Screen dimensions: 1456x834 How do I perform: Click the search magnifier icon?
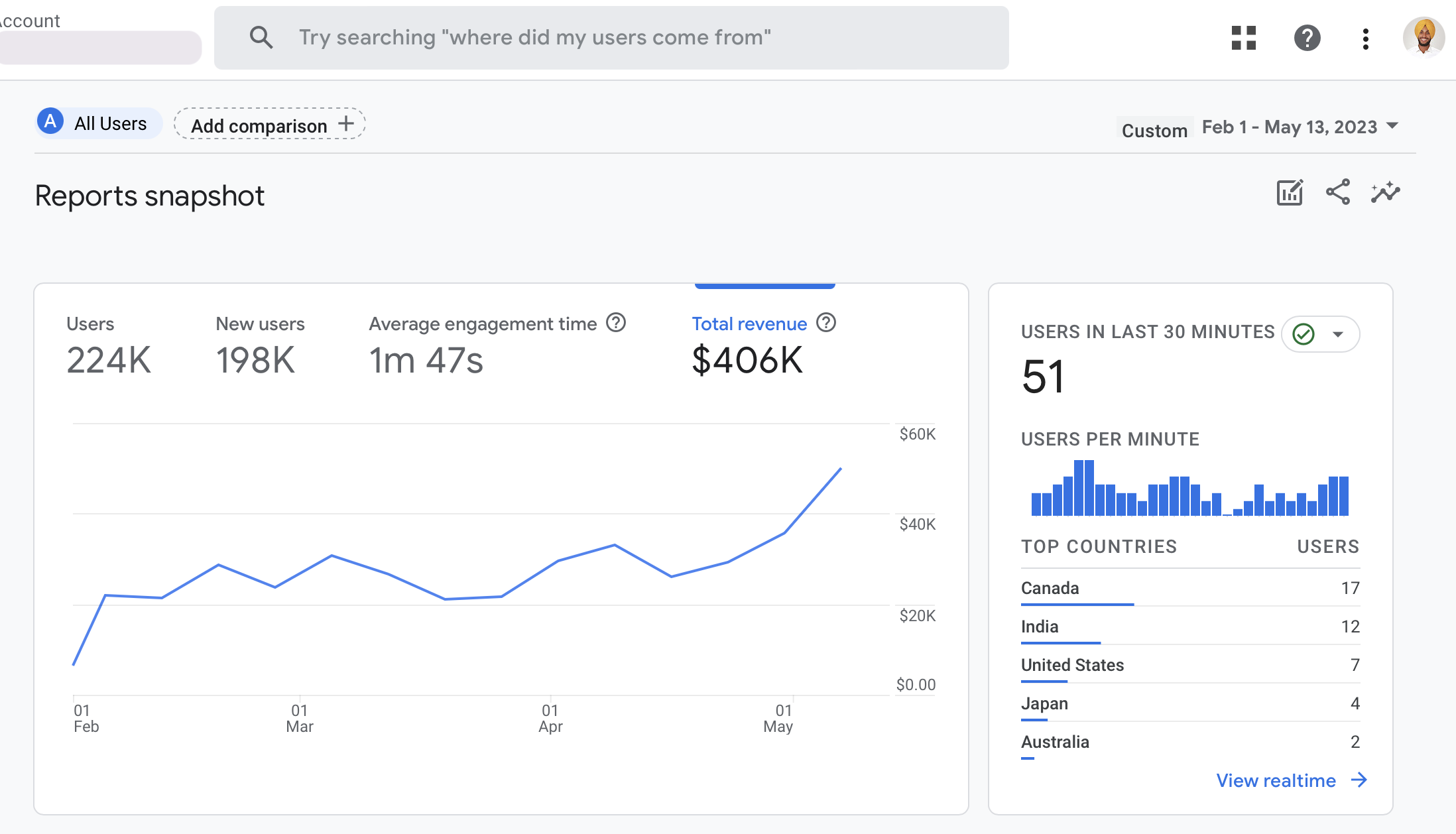(261, 37)
